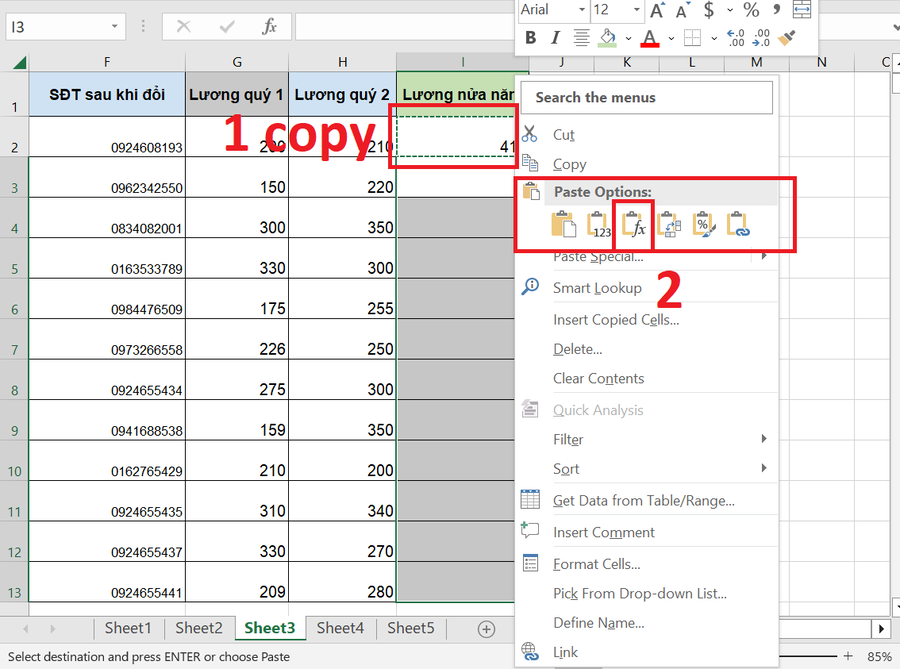Select the Format Painter brush
This screenshot has width=900, height=669.
point(786,38)
